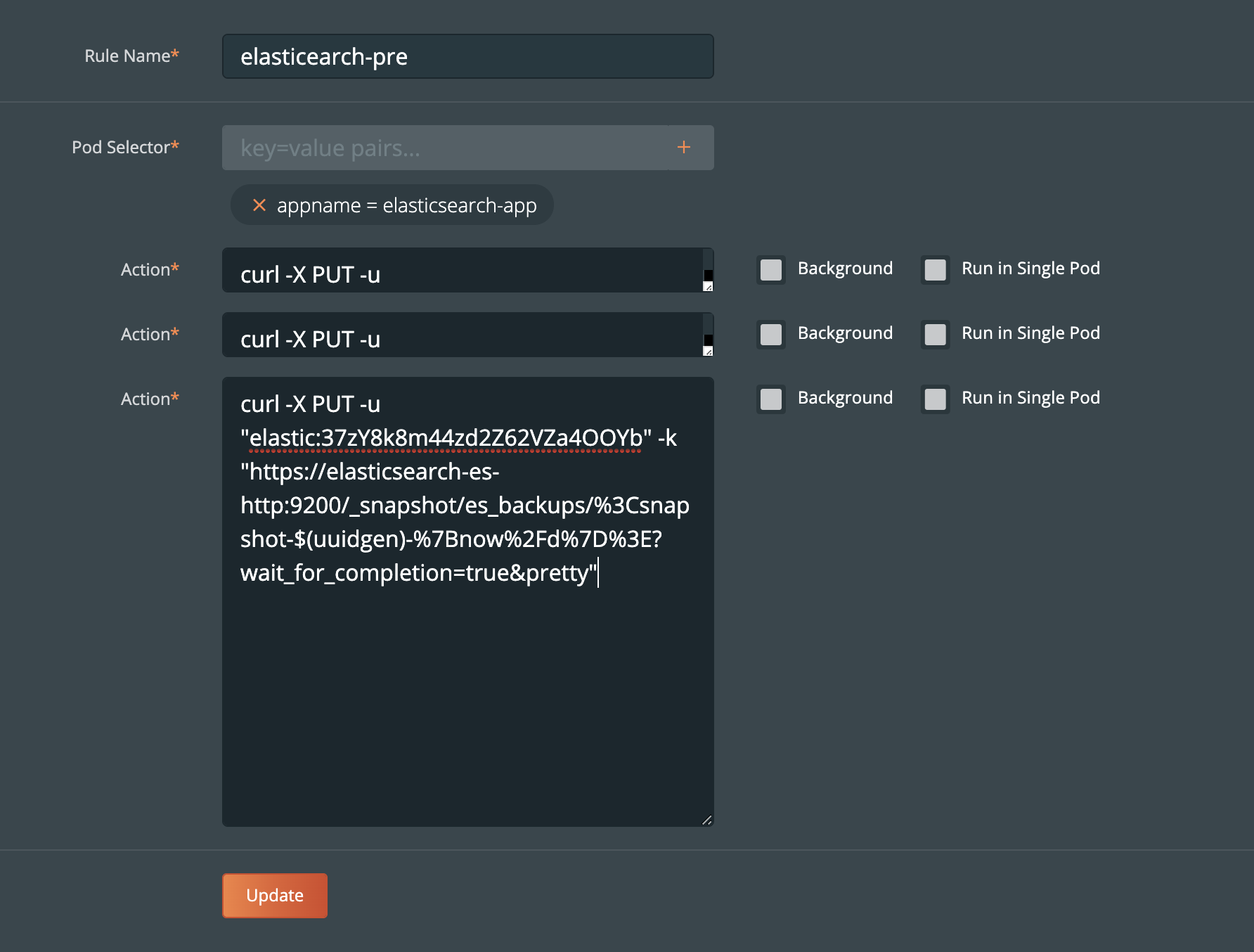Enable Run in Single Pod for first action
The image size is (1254, 952).
935,269
